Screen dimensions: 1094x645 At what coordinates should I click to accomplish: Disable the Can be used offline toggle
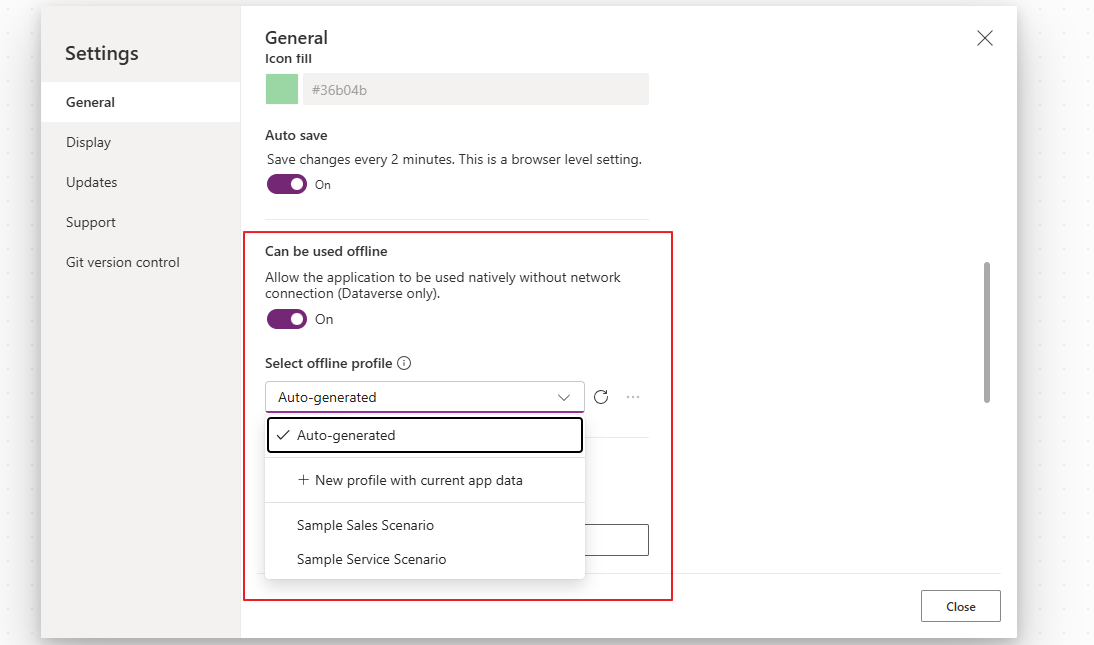point(287,319)
